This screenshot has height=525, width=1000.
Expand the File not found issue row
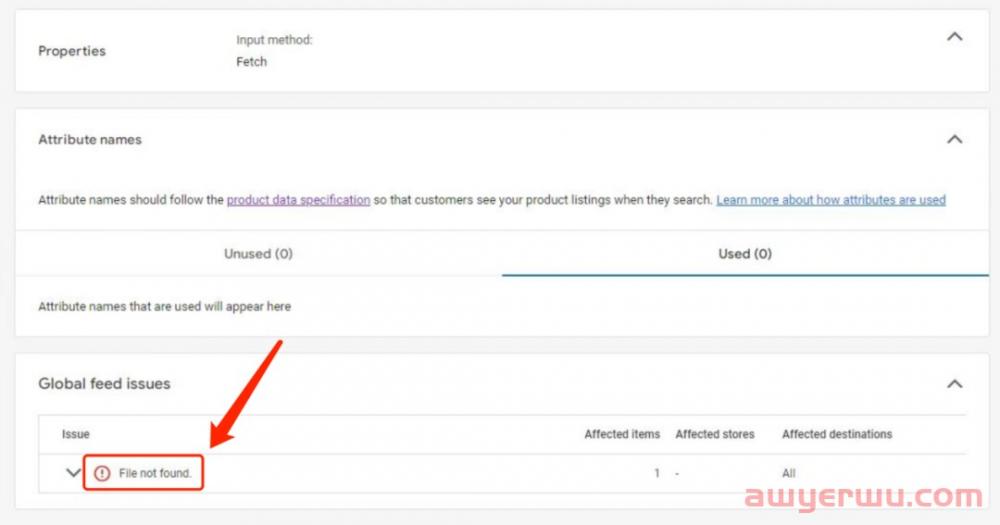(73, 473)
